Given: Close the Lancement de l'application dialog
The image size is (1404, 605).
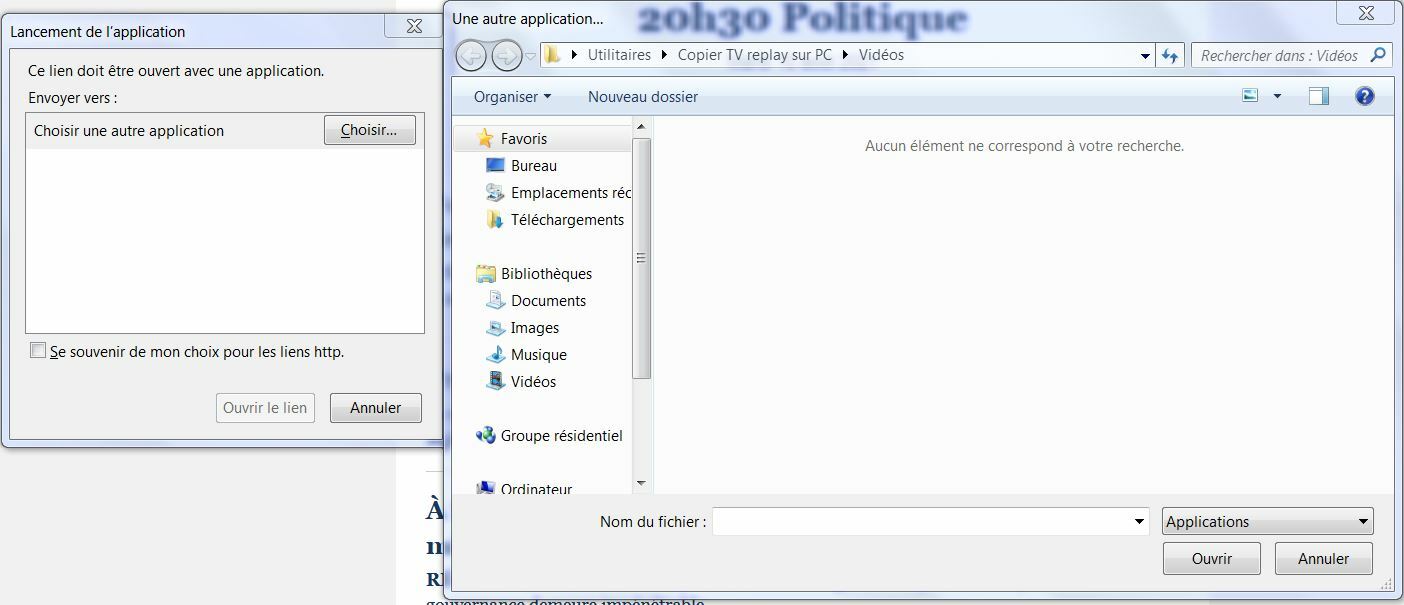Looking at the screenshot, I should pos(414,26).
